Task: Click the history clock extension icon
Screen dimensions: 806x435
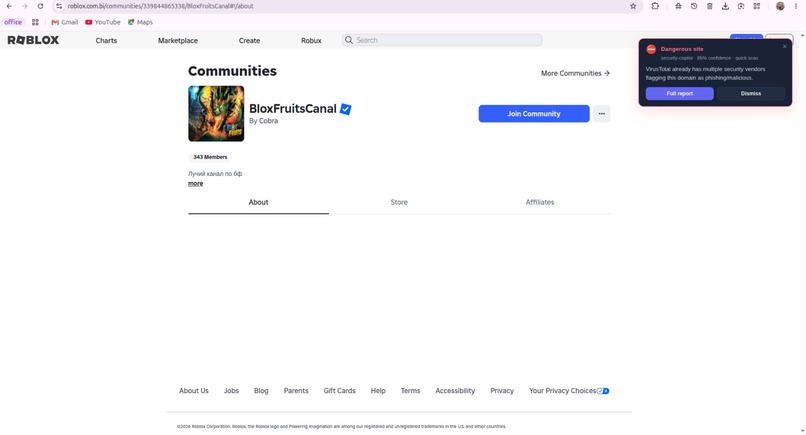Action: [x=694, y=6]
